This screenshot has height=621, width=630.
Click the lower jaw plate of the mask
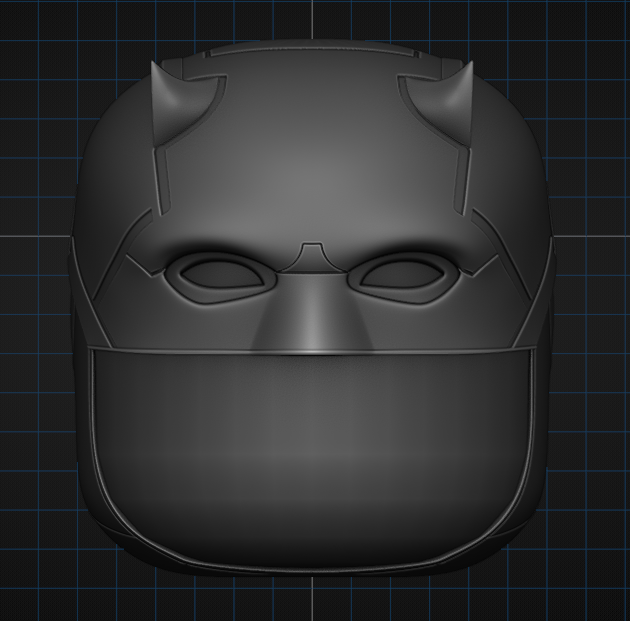(313, 462)
